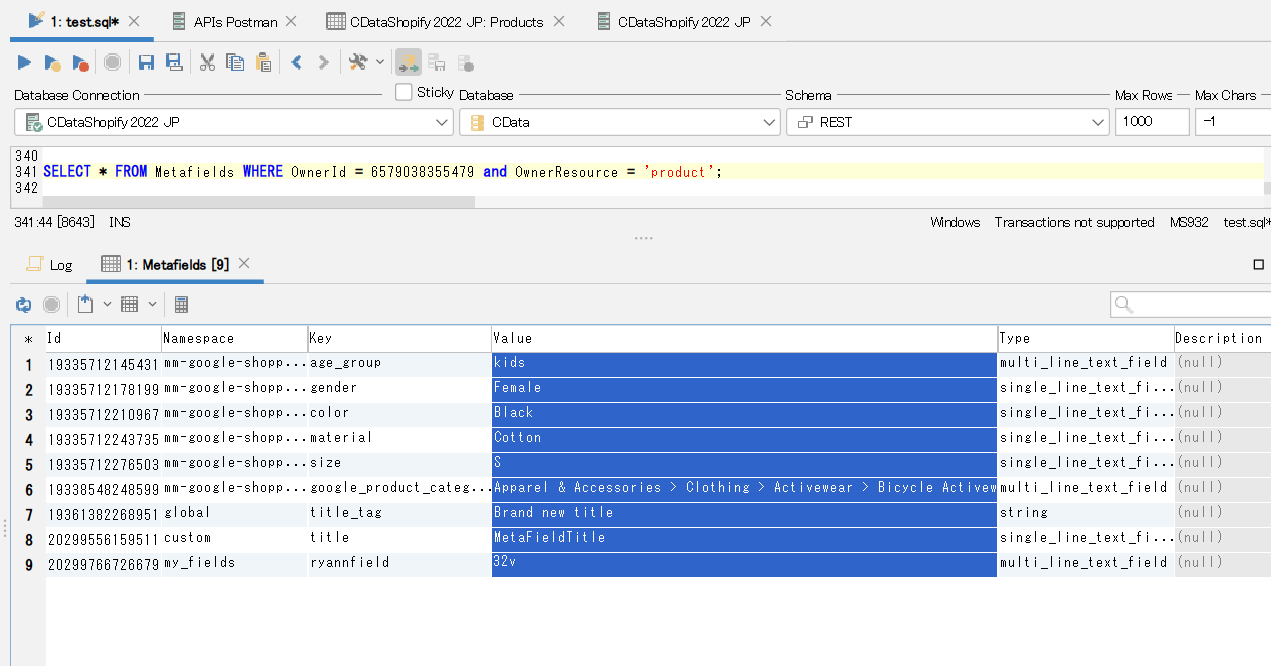Close the Metafields result tab
The height and width of the screenshot is (666, 1271).
[x=244, y=264]
